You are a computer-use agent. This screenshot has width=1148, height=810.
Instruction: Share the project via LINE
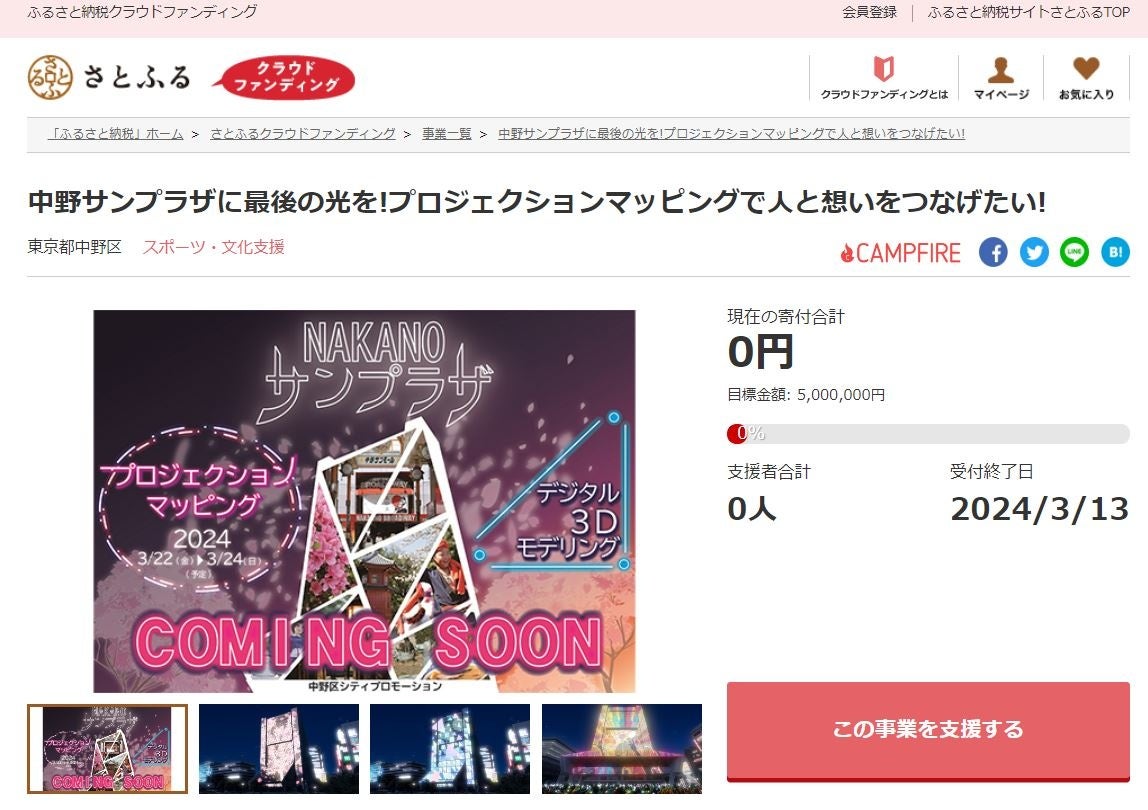[x=1074, y=253]
